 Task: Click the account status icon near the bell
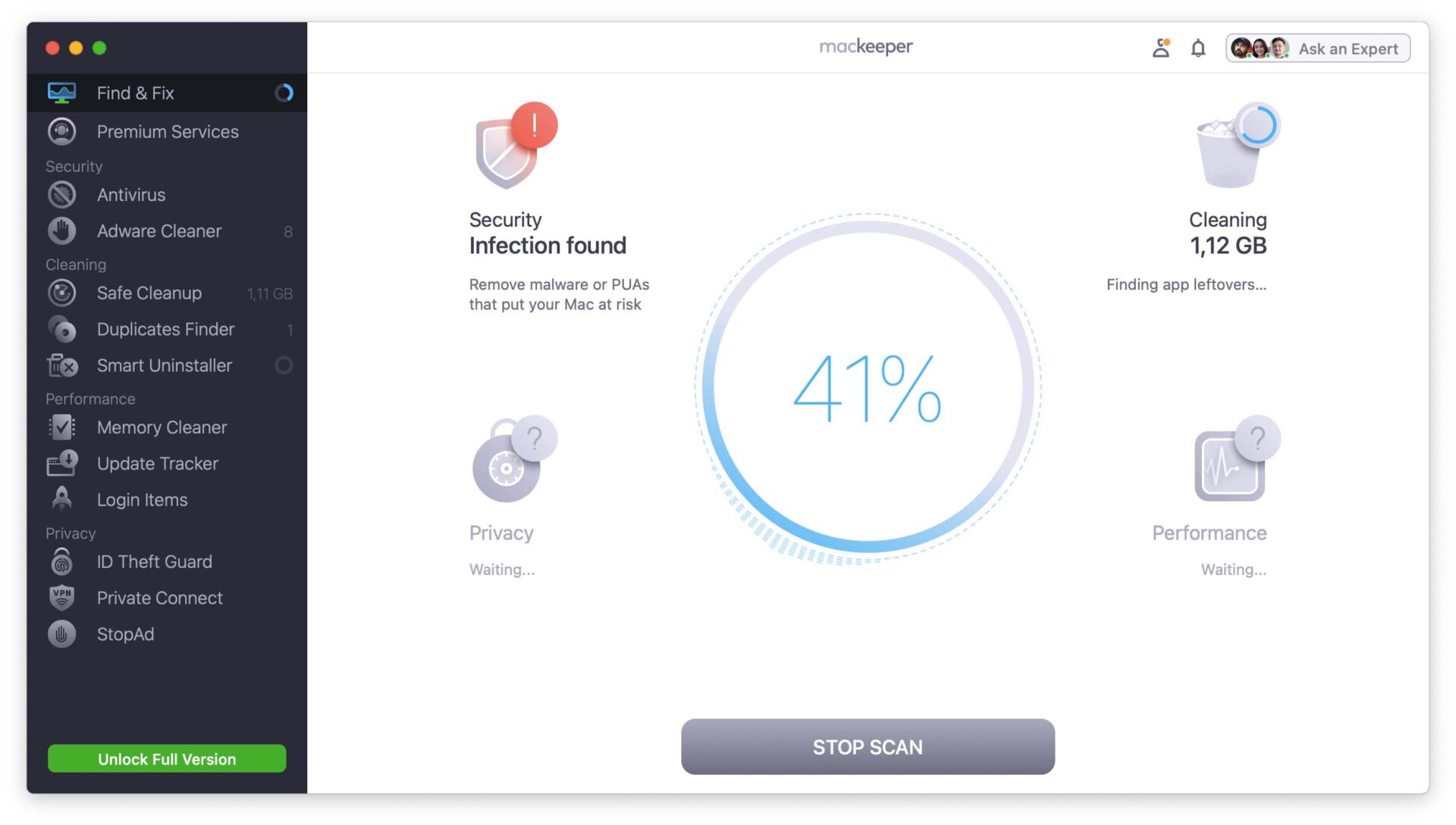tap(1160, 48)
